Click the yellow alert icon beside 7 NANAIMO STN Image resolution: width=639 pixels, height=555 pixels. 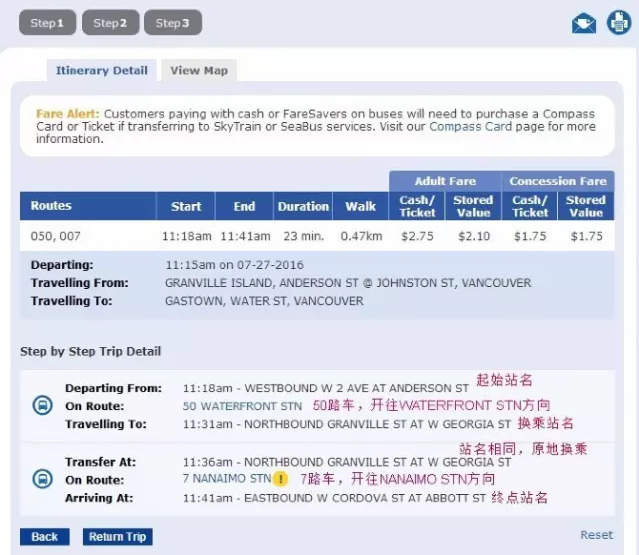tap(280, 479)
